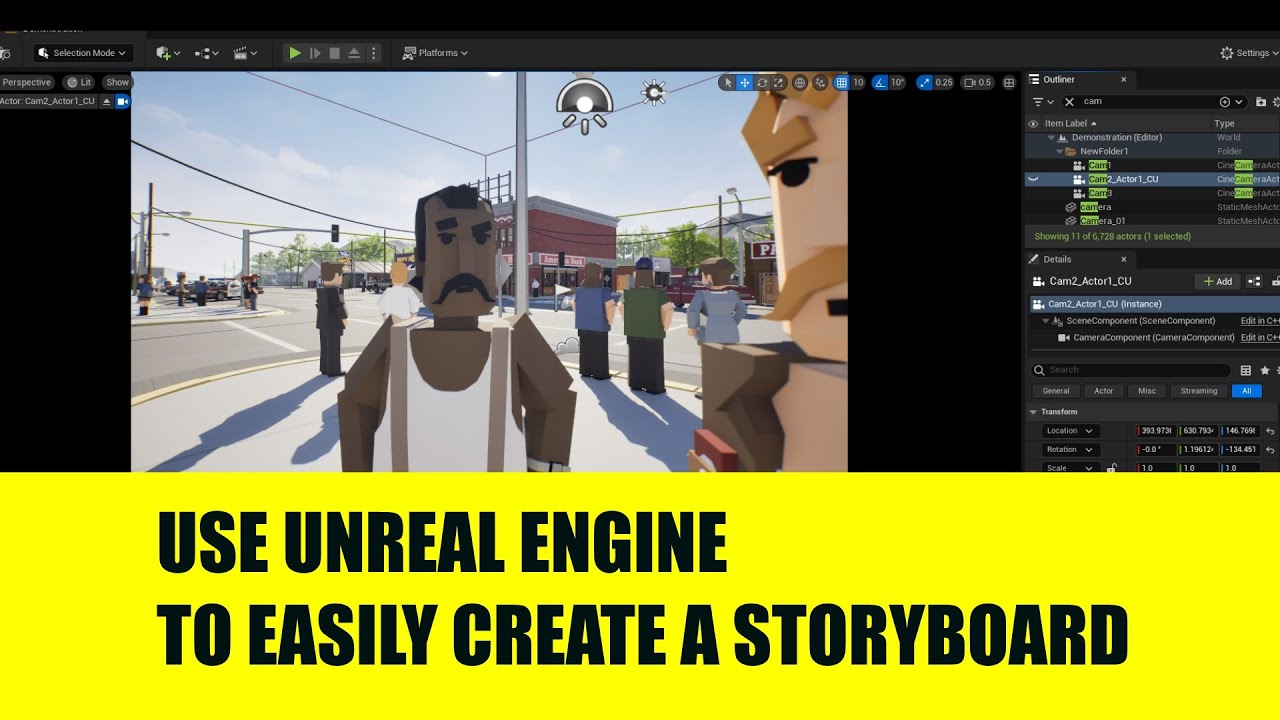
Task: Open the Blueprints dropdown in toolbar
Action: click(x=207, y=53)
